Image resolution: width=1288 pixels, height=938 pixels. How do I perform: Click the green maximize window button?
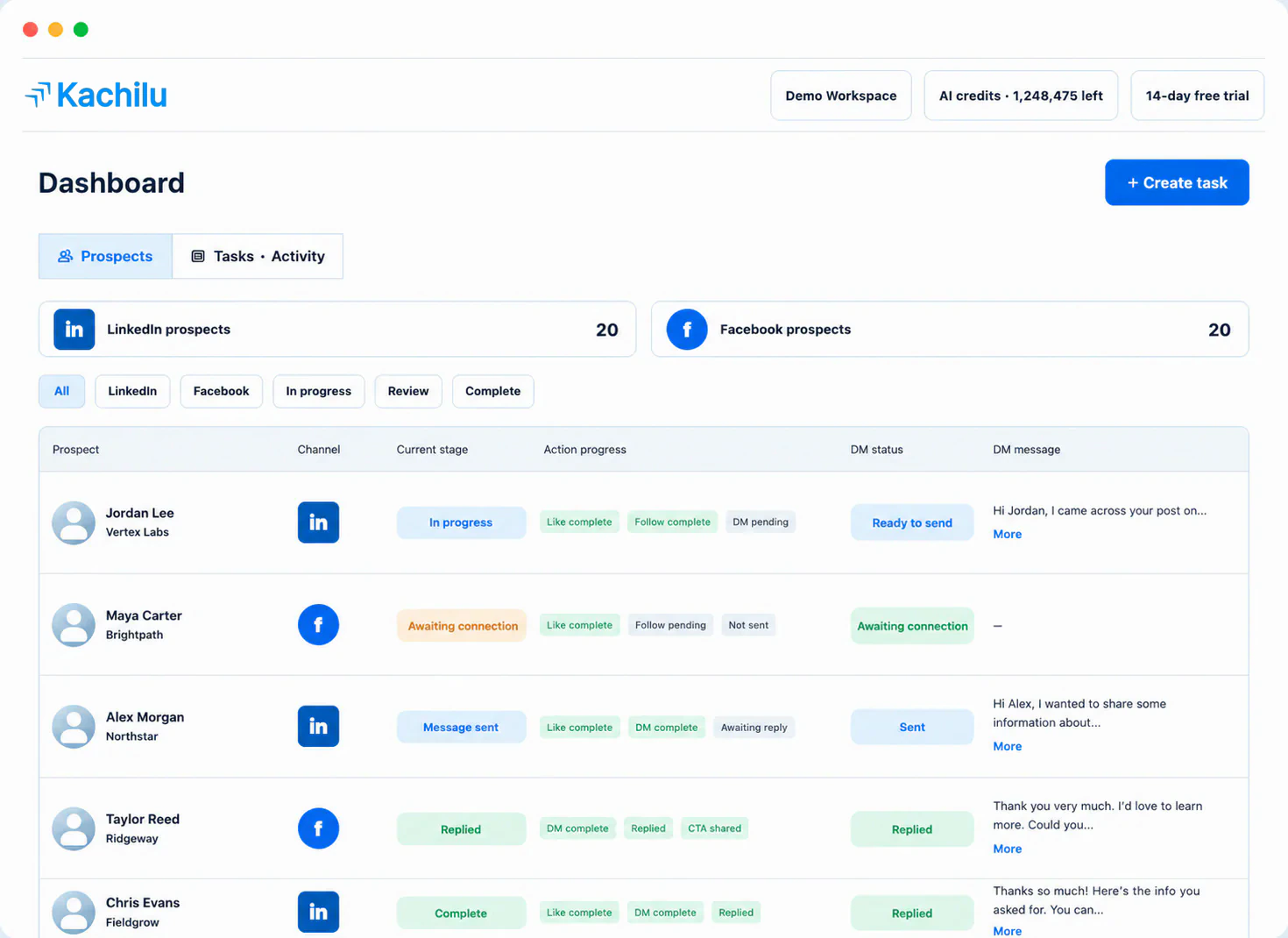pos(81,30)
